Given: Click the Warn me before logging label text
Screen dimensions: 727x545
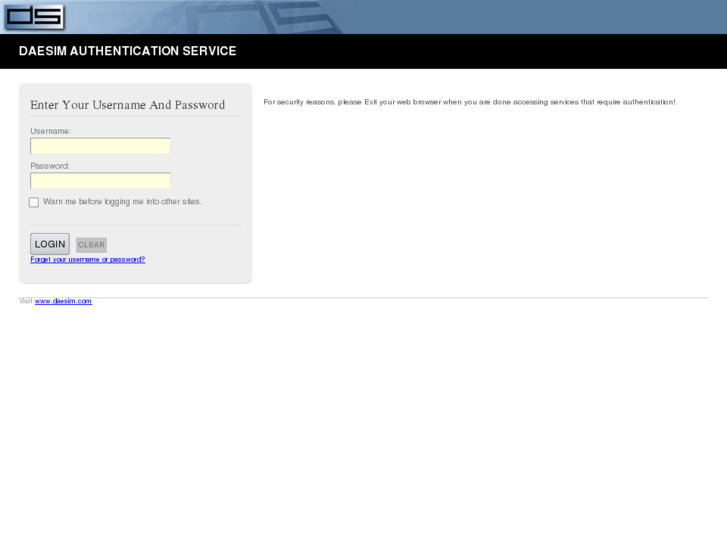Looking at the screenshot, I should click(122, 202).
